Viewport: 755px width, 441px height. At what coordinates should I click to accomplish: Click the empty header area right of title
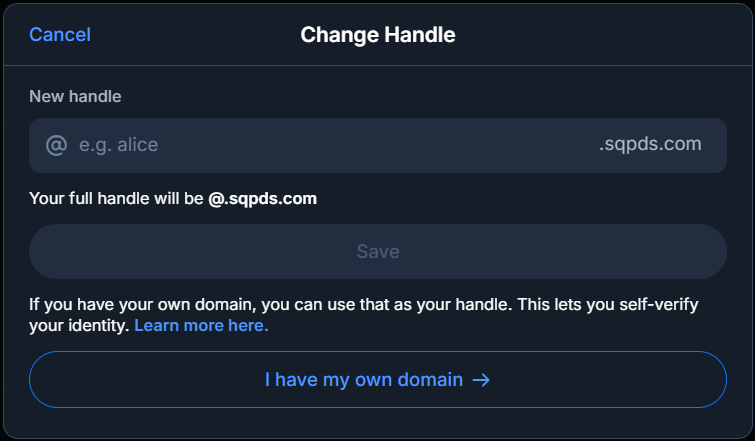pos(602,35)
